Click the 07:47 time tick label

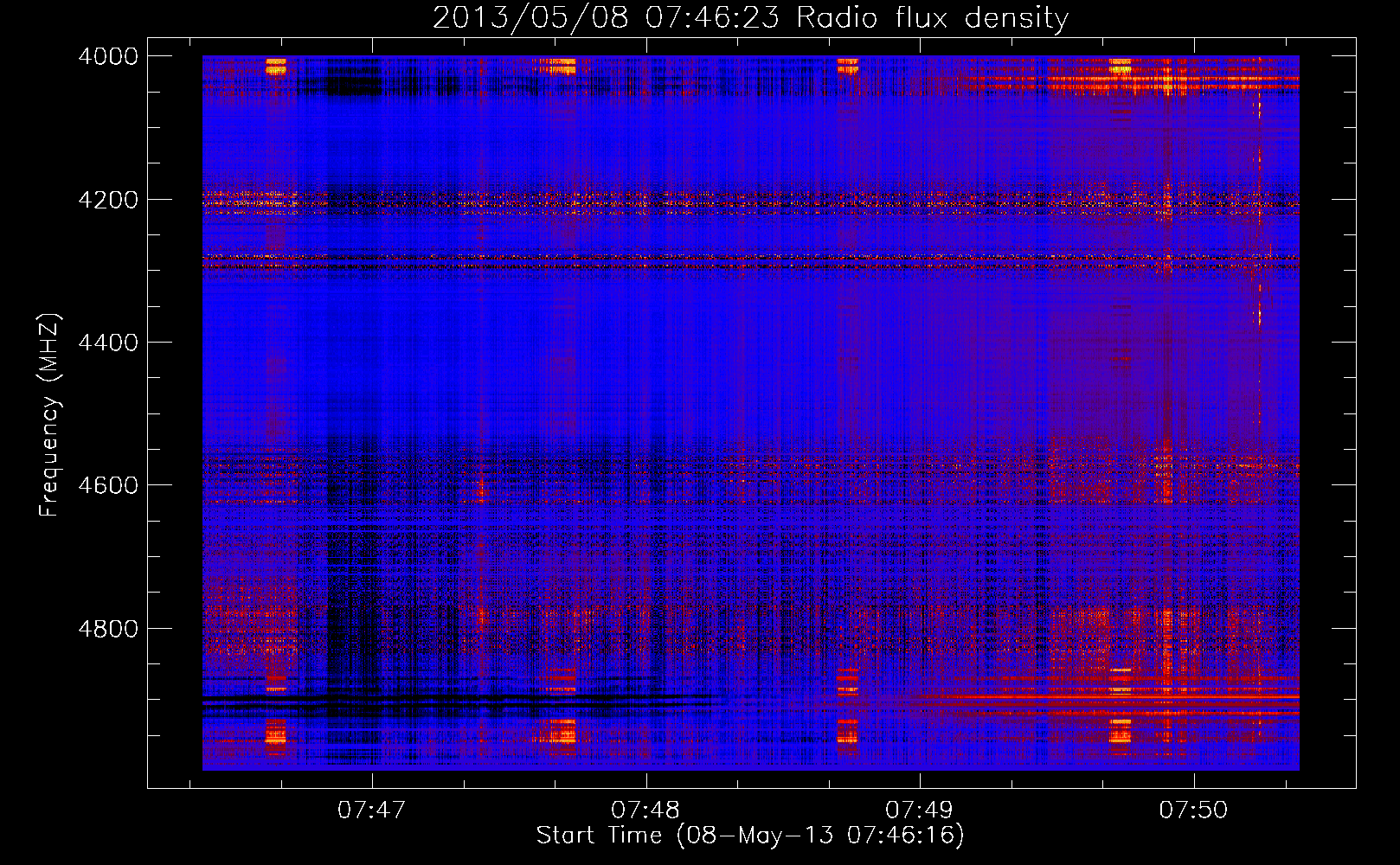[371, 810]
